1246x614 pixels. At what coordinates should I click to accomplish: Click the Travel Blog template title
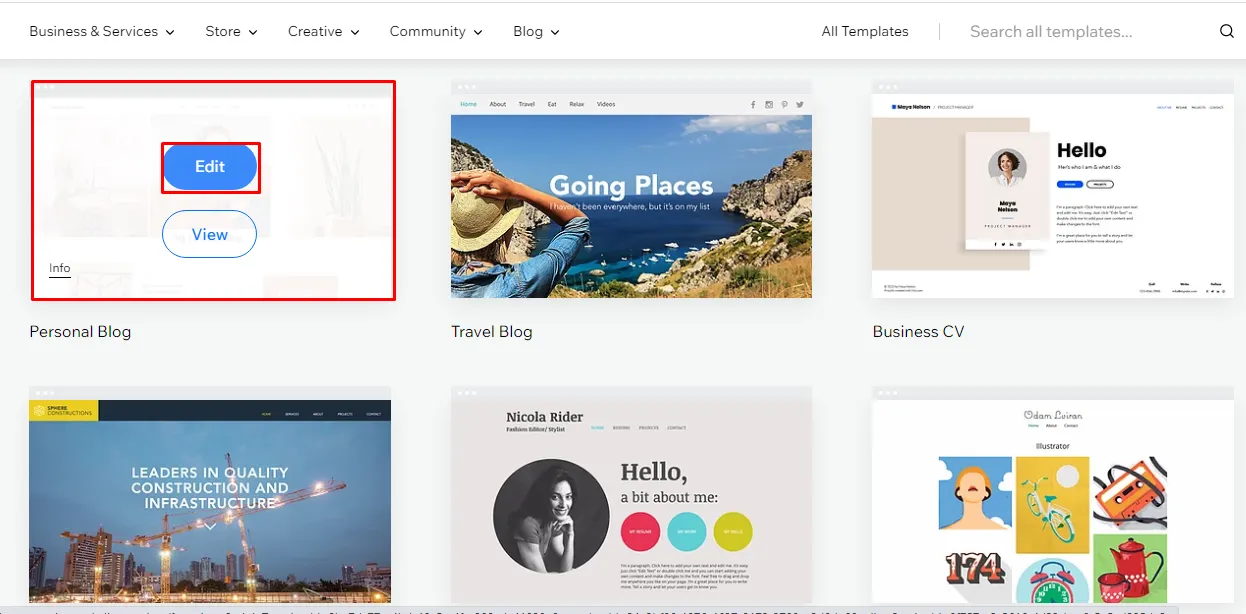click(x=492, y=331)
